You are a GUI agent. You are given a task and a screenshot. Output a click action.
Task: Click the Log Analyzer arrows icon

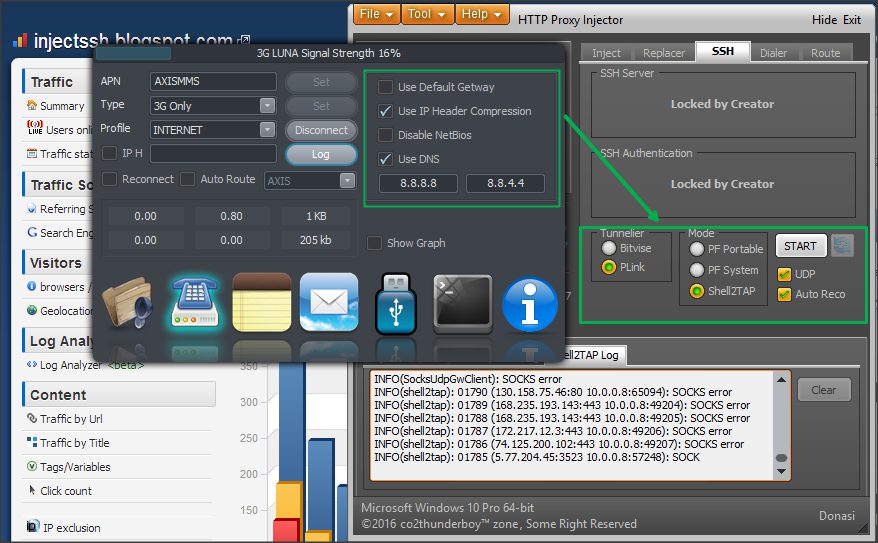32,364
